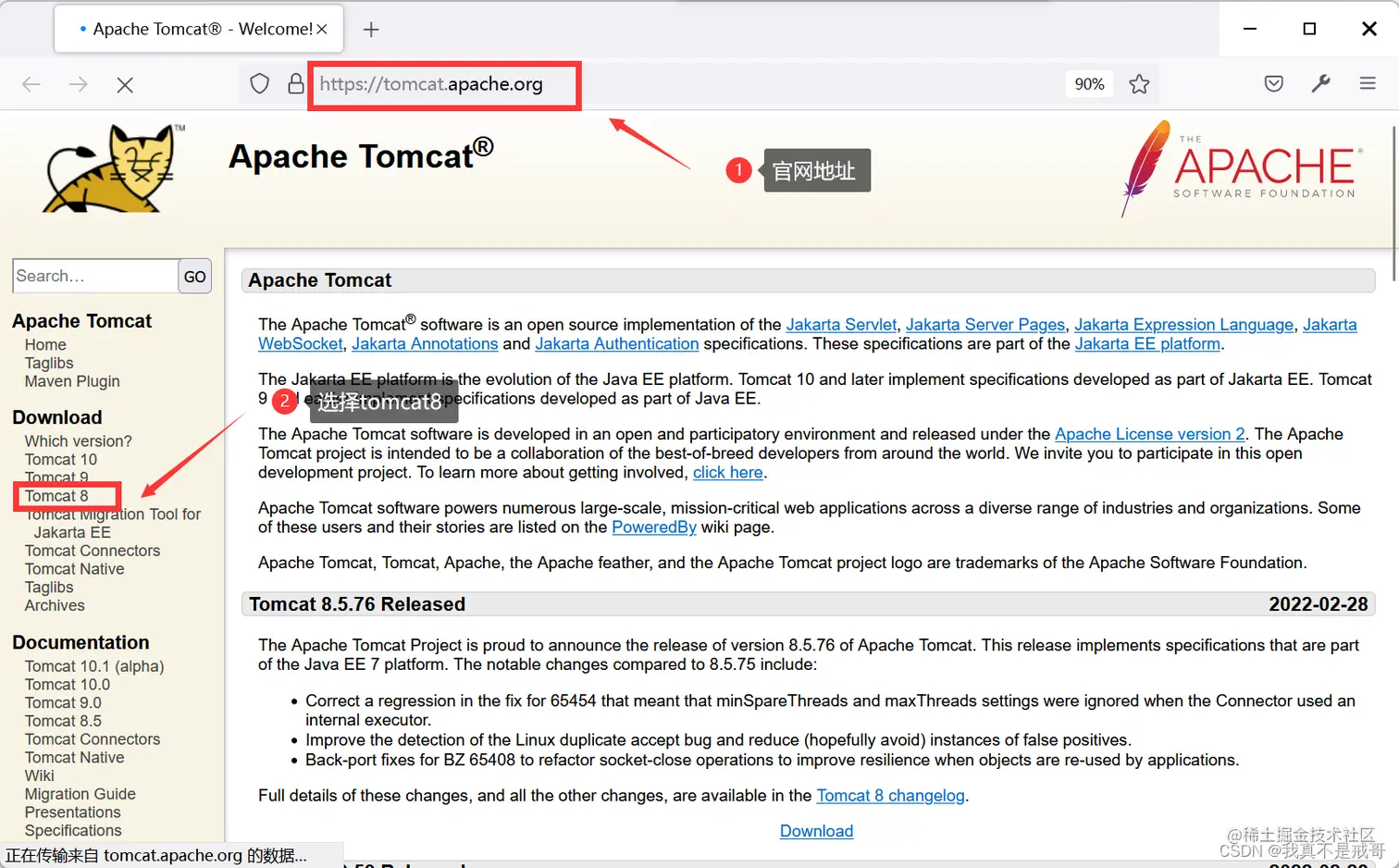Click the Download link below the release notes

click(x=816, y=831)
